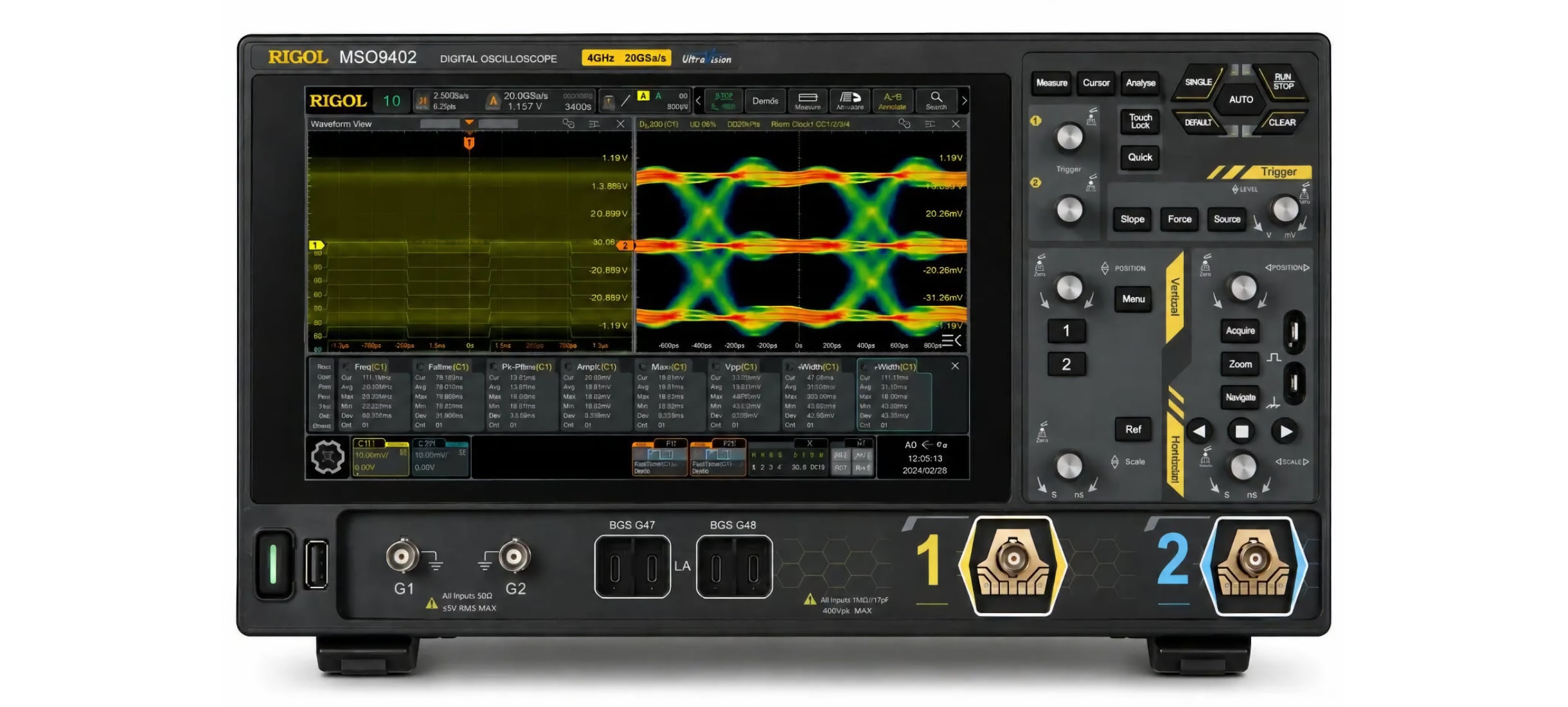Open the C2 channel label on the screen
The width and height of the screenshot is (1568, 707).
441,458
